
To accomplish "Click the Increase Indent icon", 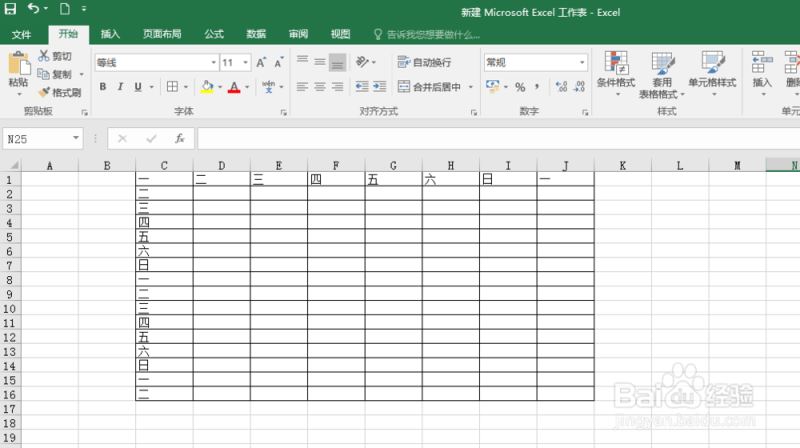I will 380,87.
